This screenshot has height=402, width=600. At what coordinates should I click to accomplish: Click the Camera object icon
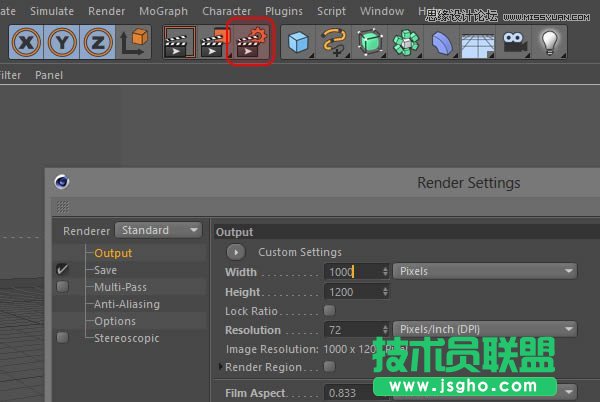click(514, 41)
